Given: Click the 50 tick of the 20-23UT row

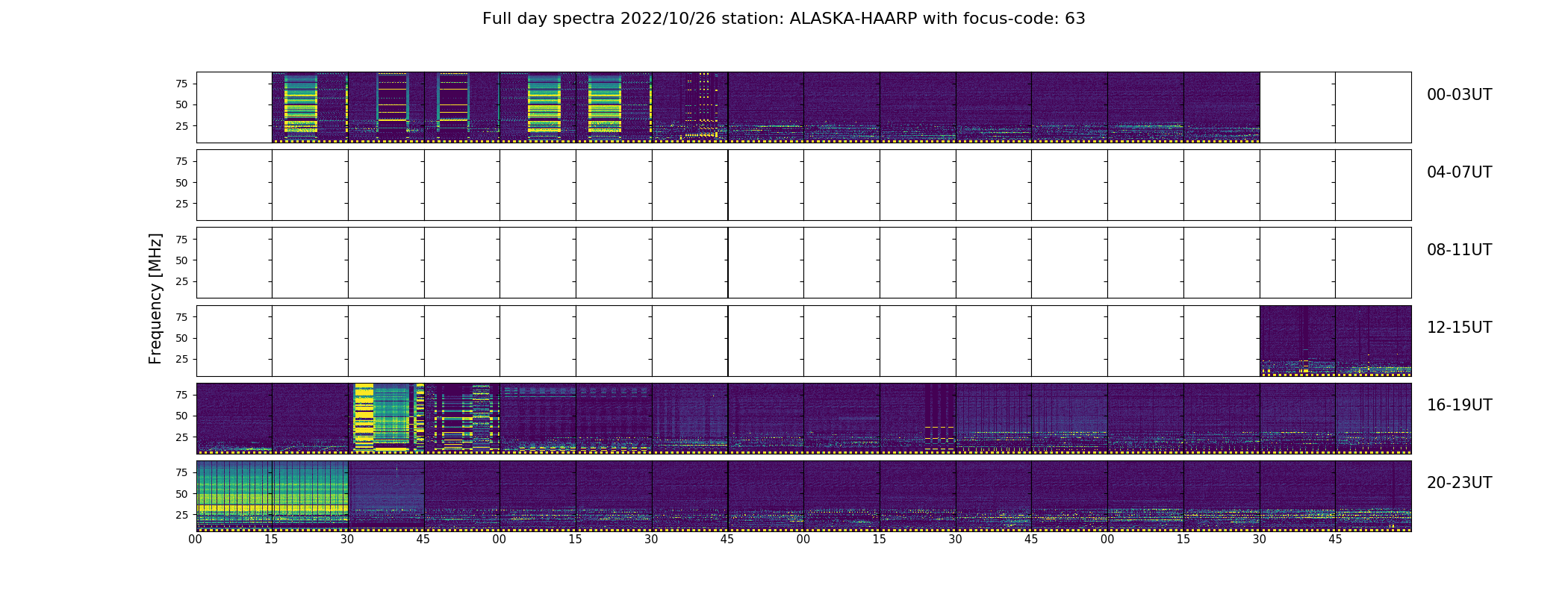Looking at the screenshot, I should [x=181, y=494].
